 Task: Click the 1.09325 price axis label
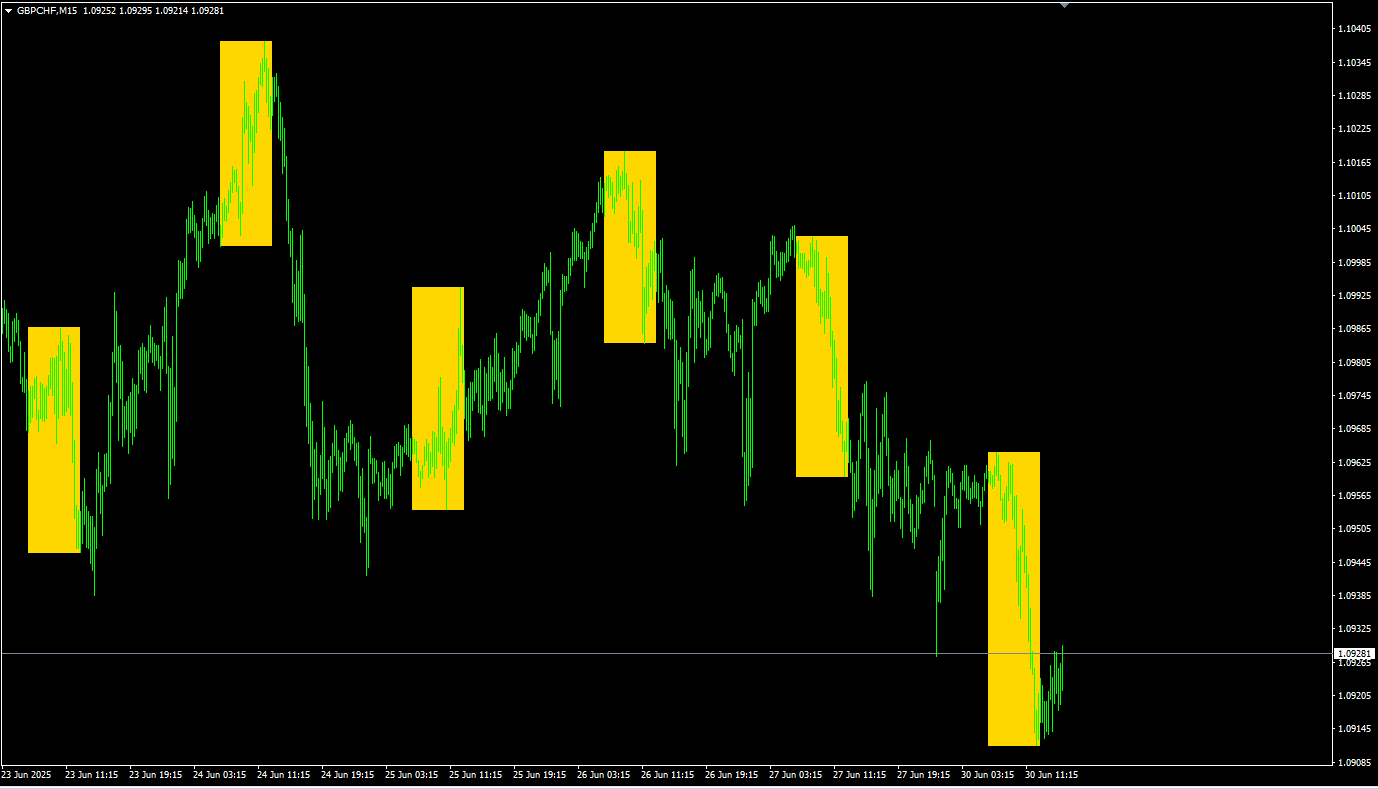coord(1355,629)
